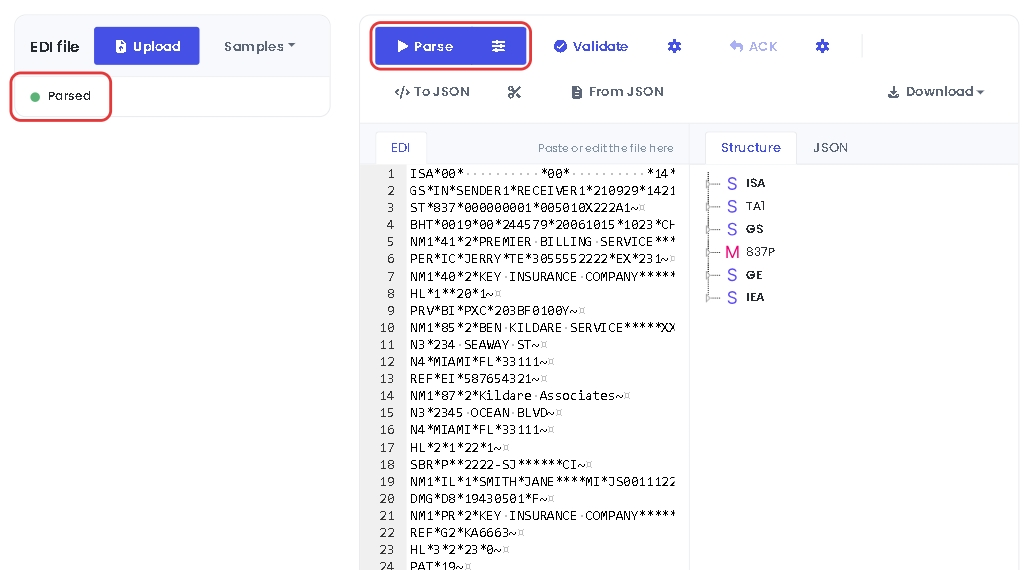This screenshot has height=570, width=1034.
Task: Click the S icon beside ISA
Action: pos(732,183)
